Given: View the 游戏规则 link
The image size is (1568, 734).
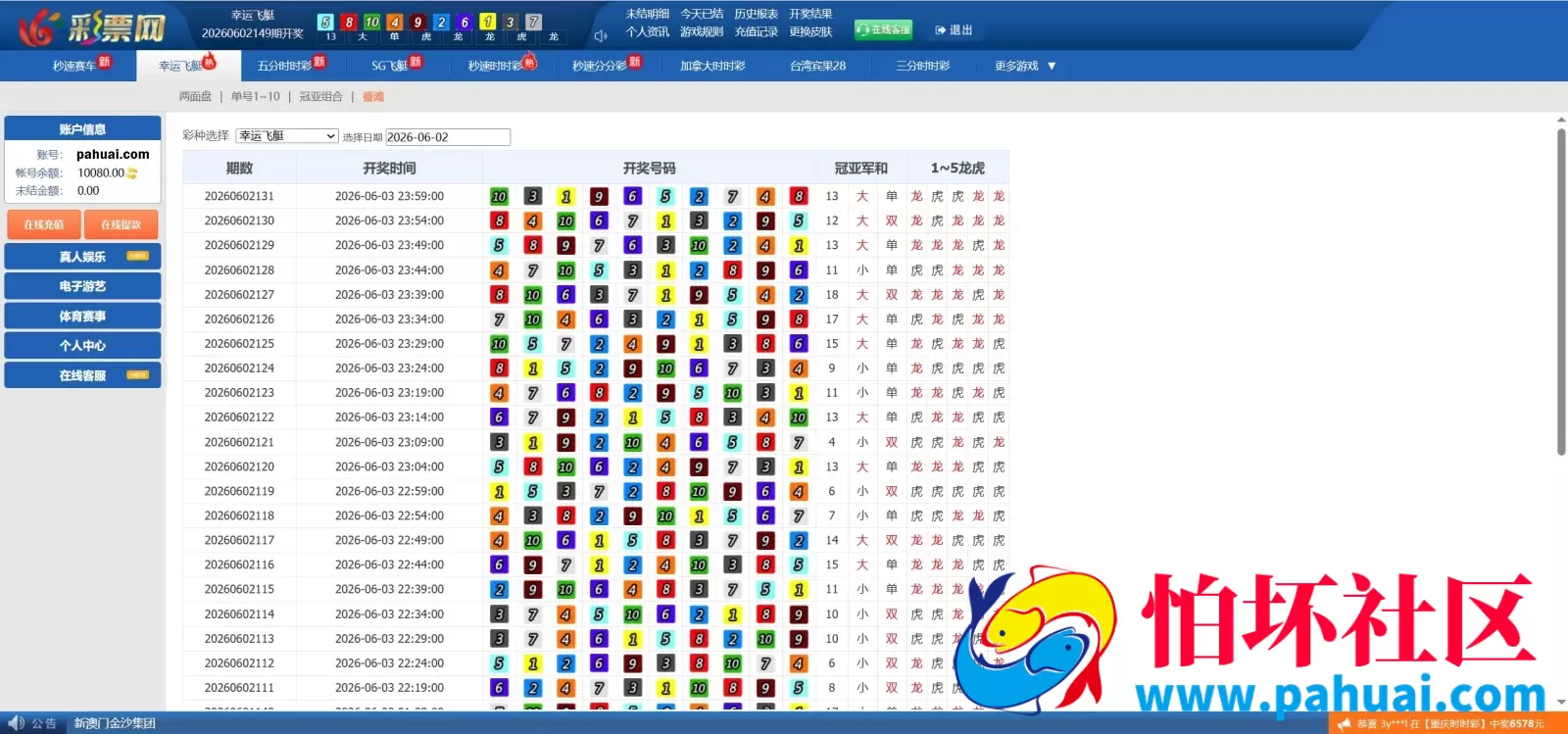Looking at the screenshot, I should (x=702, y=31).
